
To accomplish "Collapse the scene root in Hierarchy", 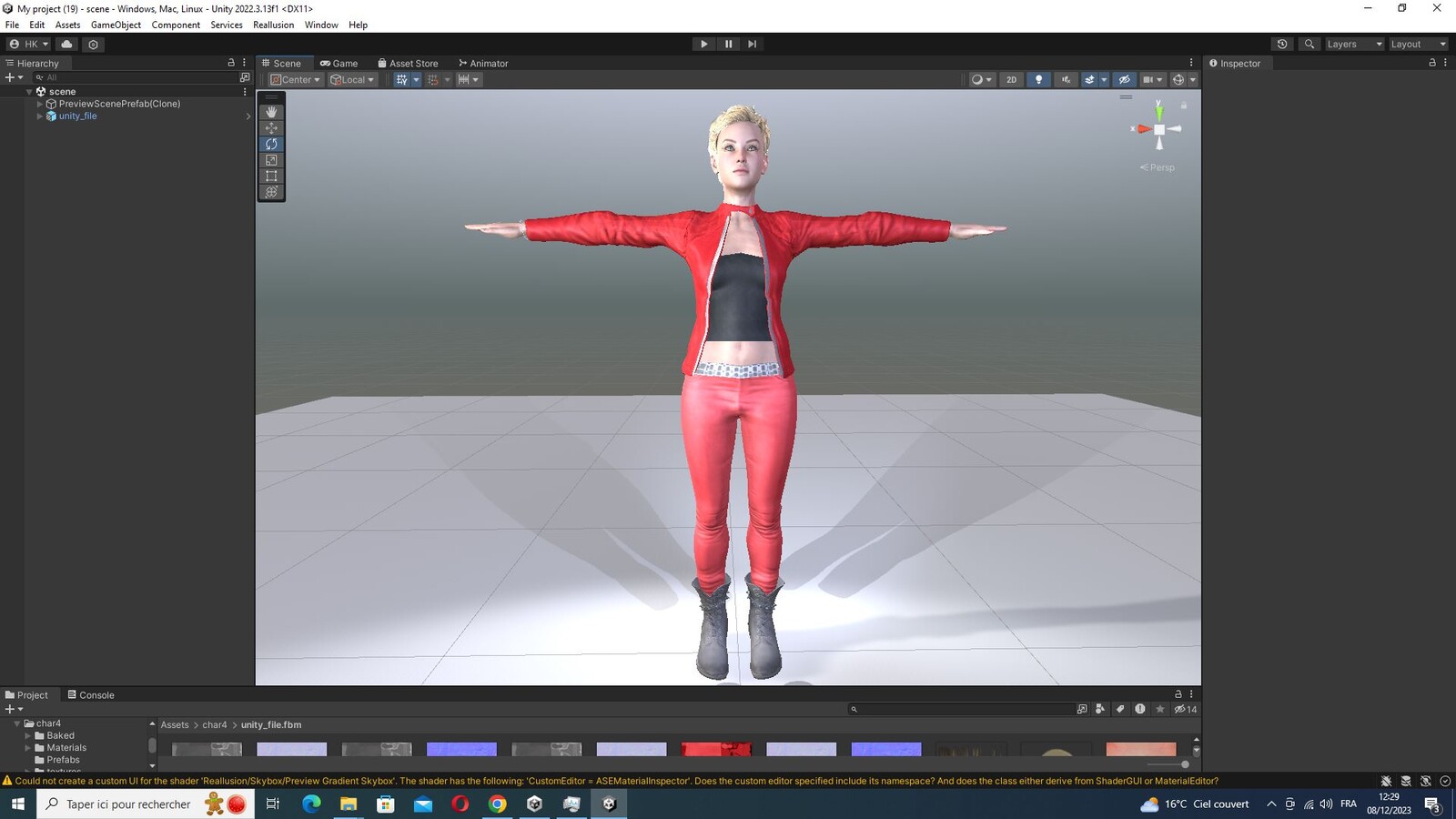I will (29, 92).
